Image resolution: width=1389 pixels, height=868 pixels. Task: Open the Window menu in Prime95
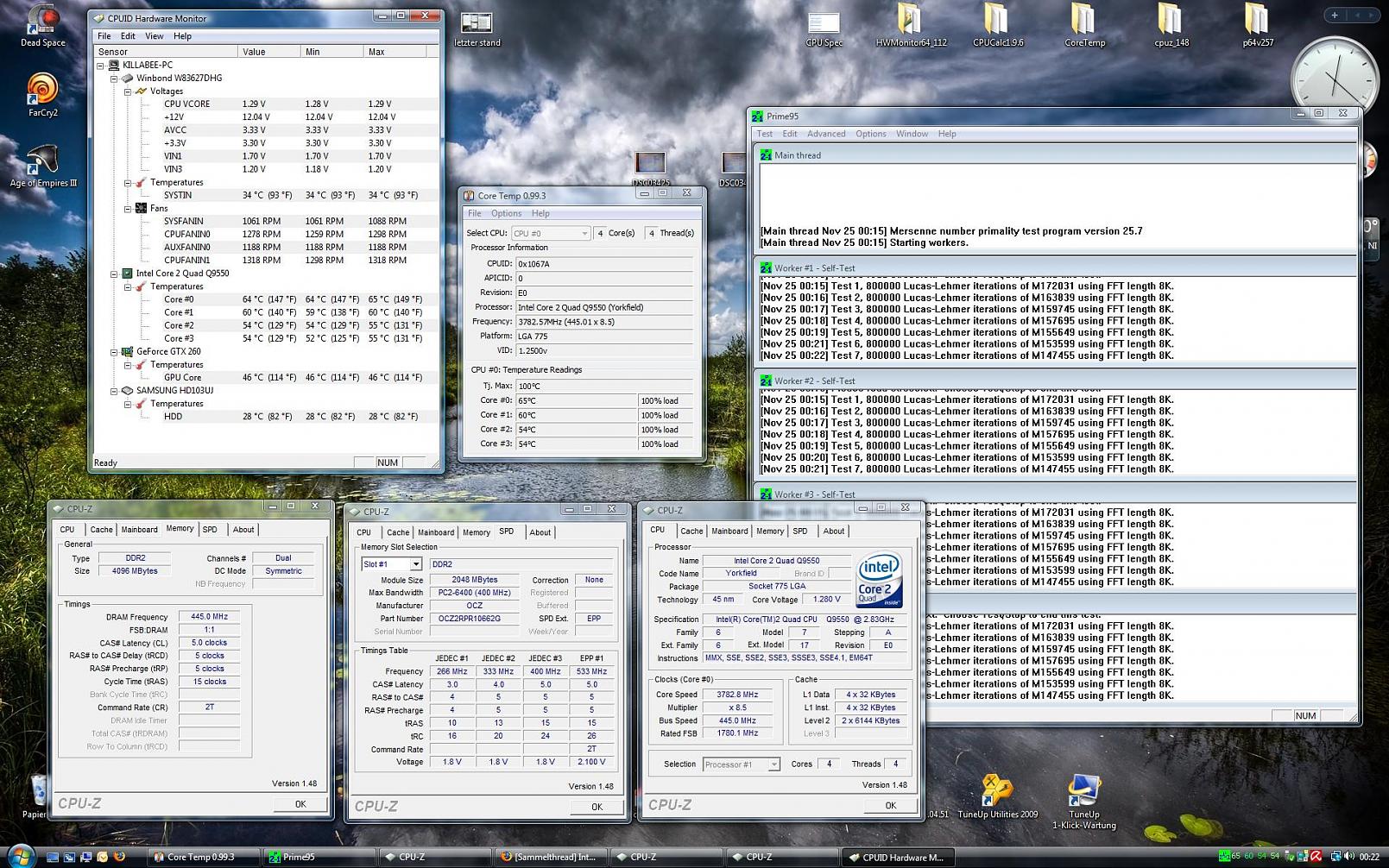[912, 134]
